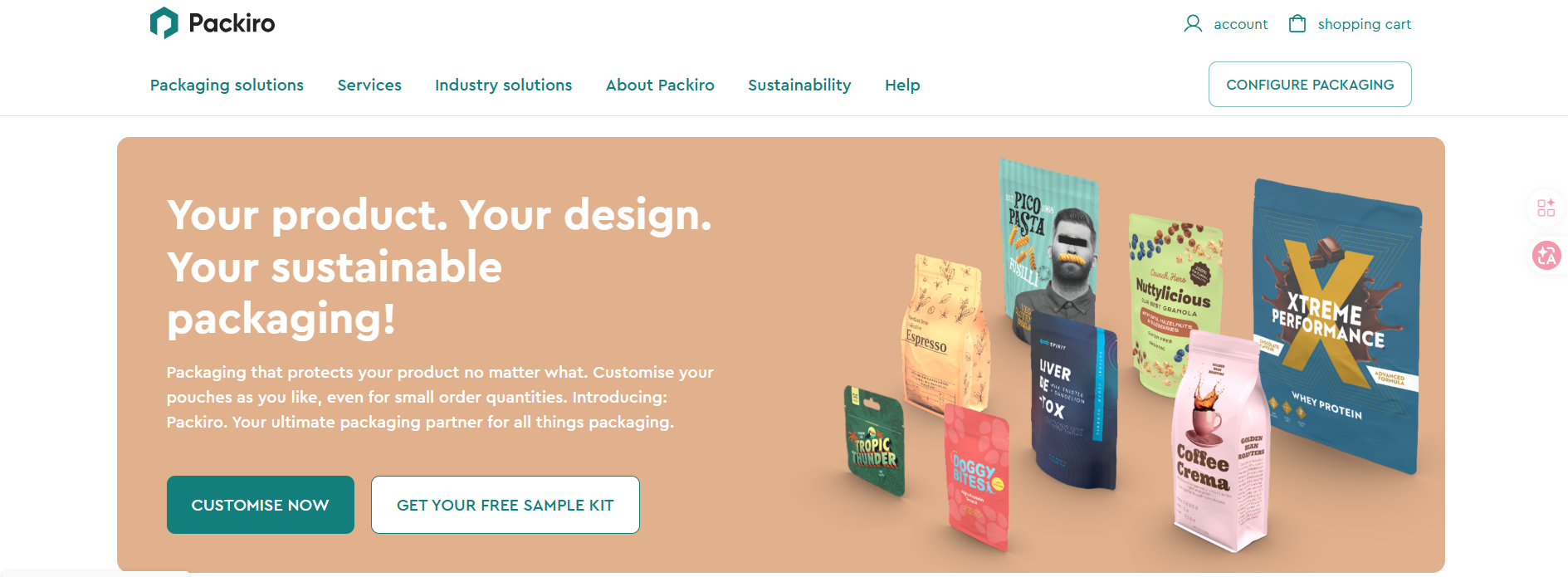Go to About Packiro
This screenshot has height=577, width=1568.
coord(660,85)
